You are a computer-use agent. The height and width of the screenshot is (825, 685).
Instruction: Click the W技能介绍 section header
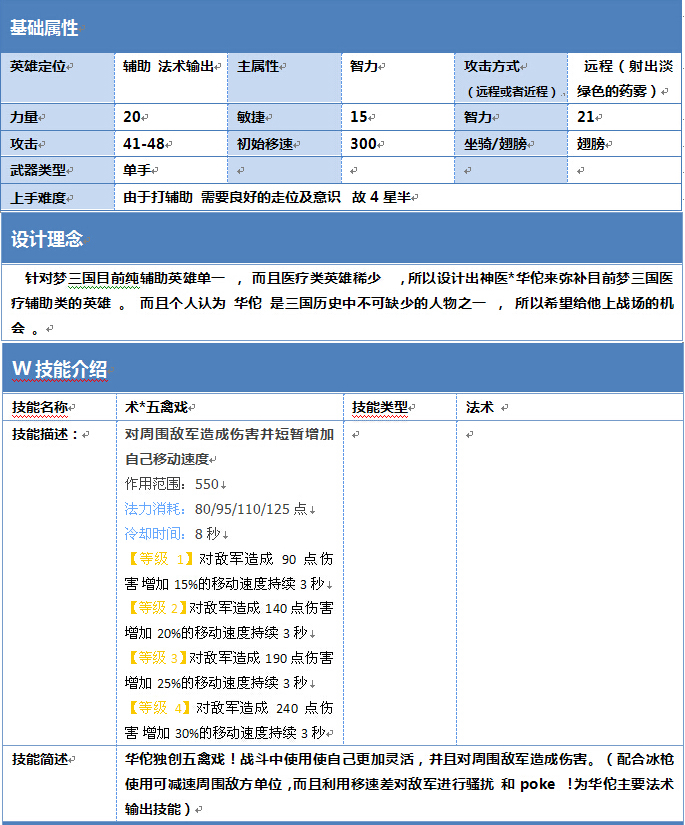click(59, 369)
